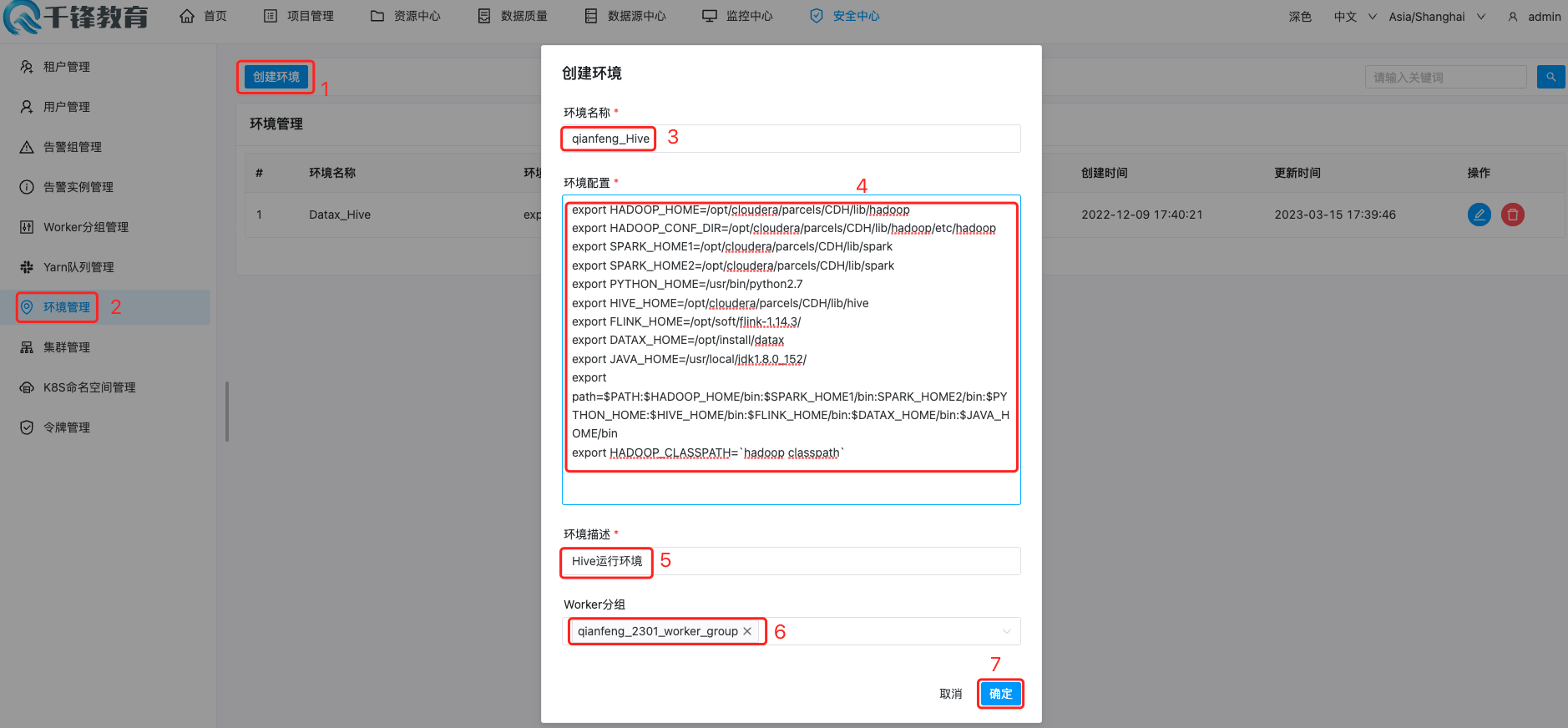
Task: Open the Worker分组 dropdown arrow
Action: [1006, 631]
